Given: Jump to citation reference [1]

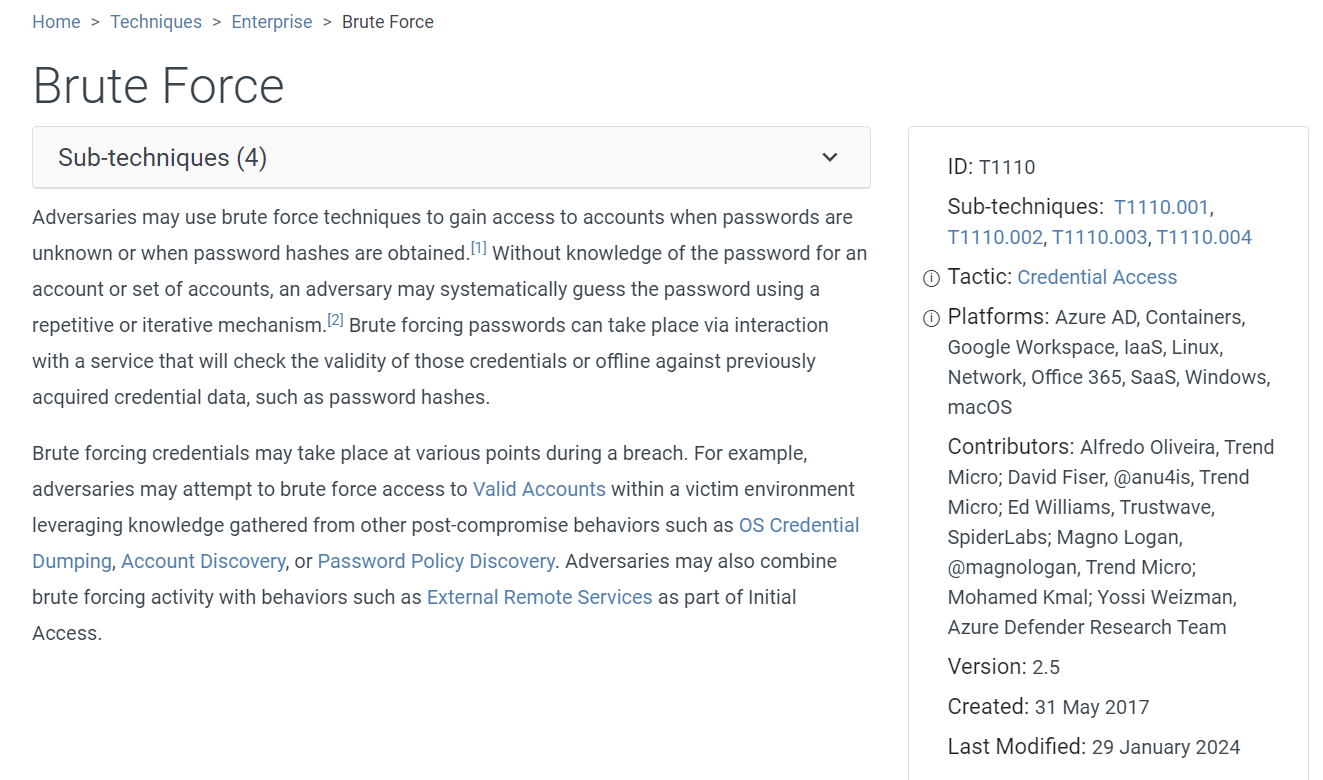Looking at the screenshot, I should (x=479, y=248).
